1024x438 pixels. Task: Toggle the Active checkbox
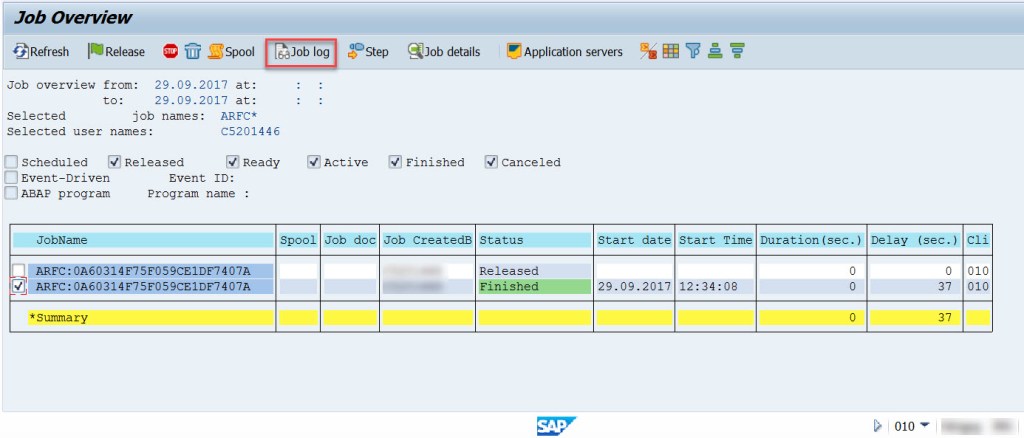point(314,162)
